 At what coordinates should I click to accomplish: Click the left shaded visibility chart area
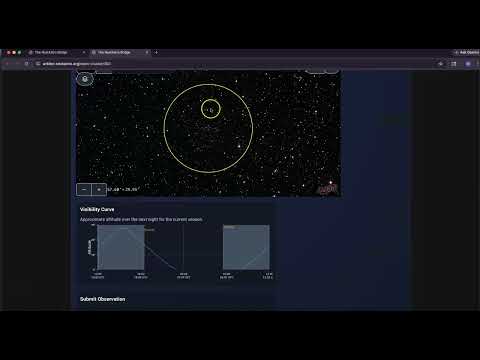(121, 247)
